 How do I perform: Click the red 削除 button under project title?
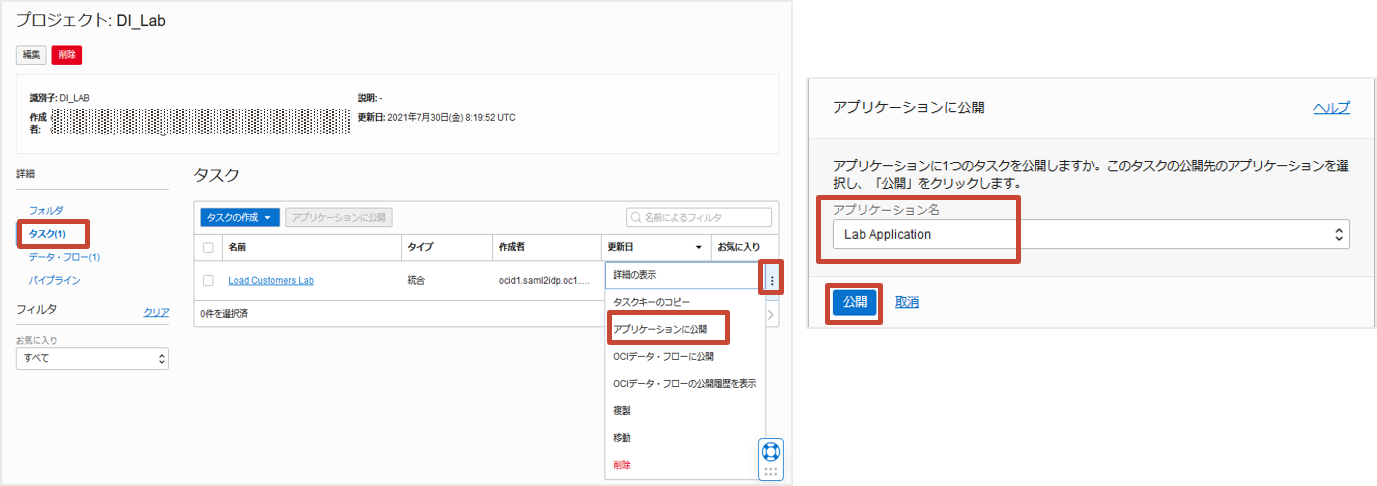(x=67, y=55)
